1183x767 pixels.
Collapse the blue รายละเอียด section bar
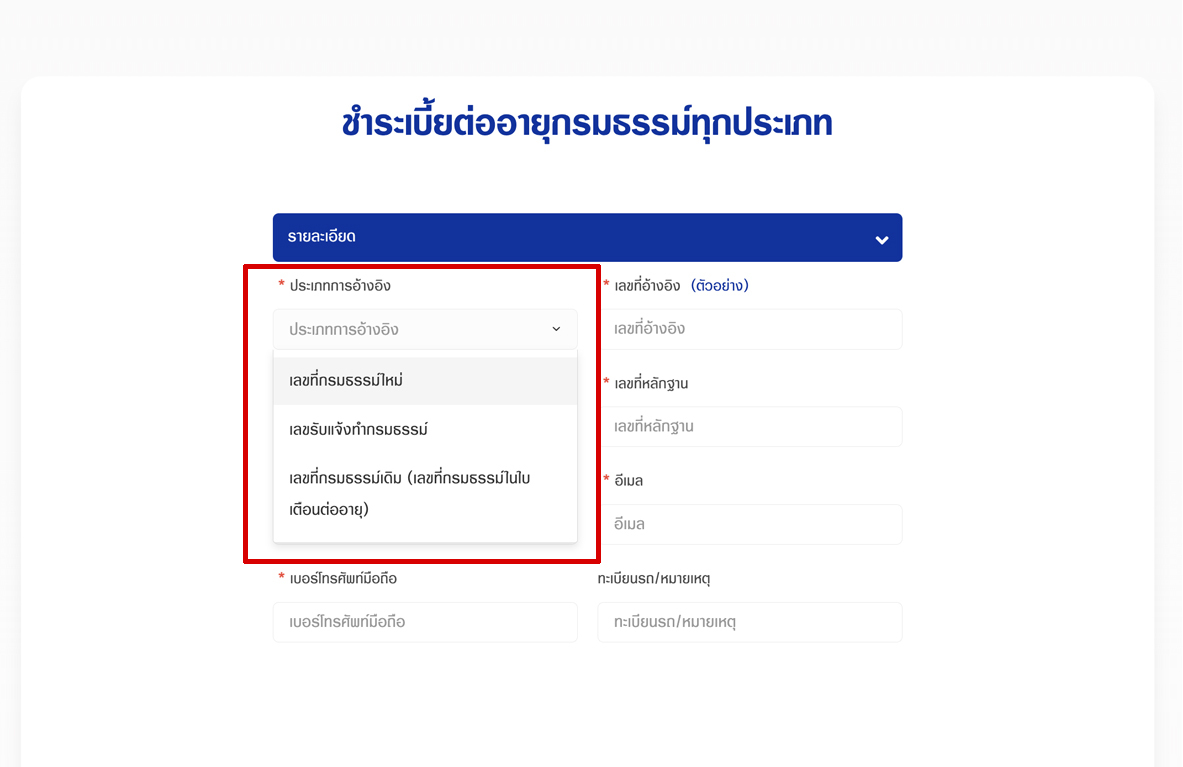587,238
